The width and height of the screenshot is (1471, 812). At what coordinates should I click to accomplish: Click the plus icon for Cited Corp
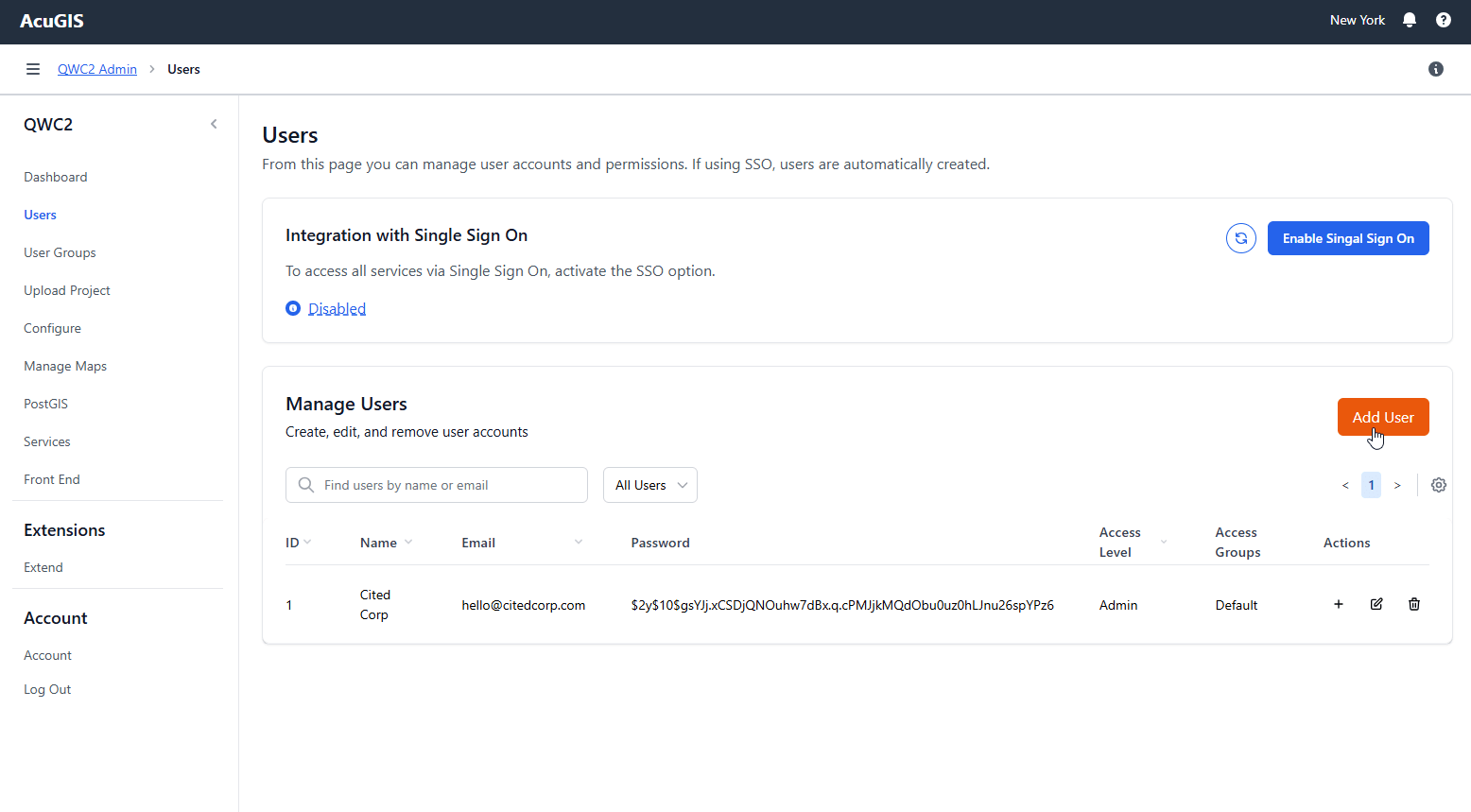coord(1338,604)
